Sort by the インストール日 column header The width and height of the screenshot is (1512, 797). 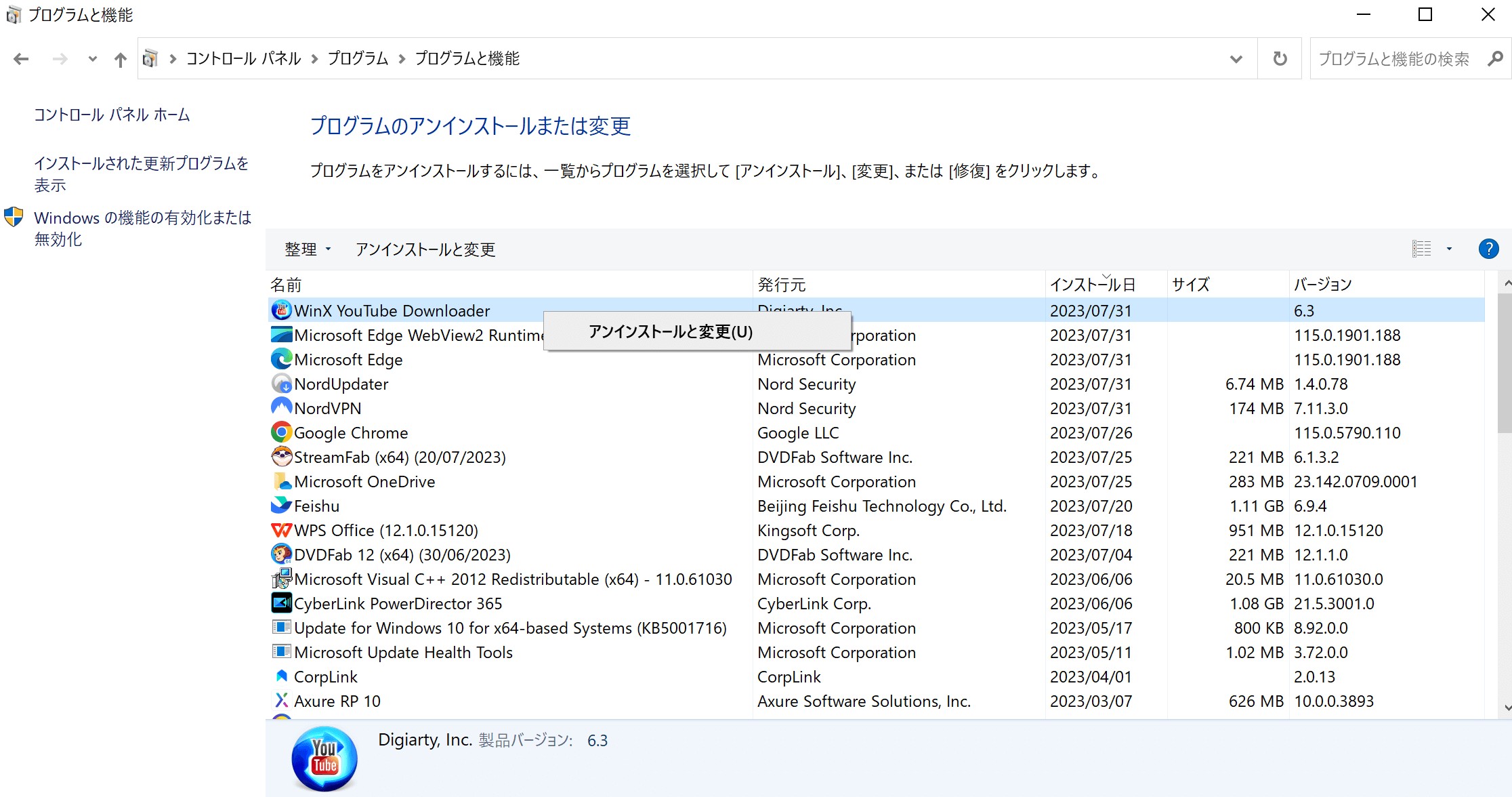coord(1106,285)
